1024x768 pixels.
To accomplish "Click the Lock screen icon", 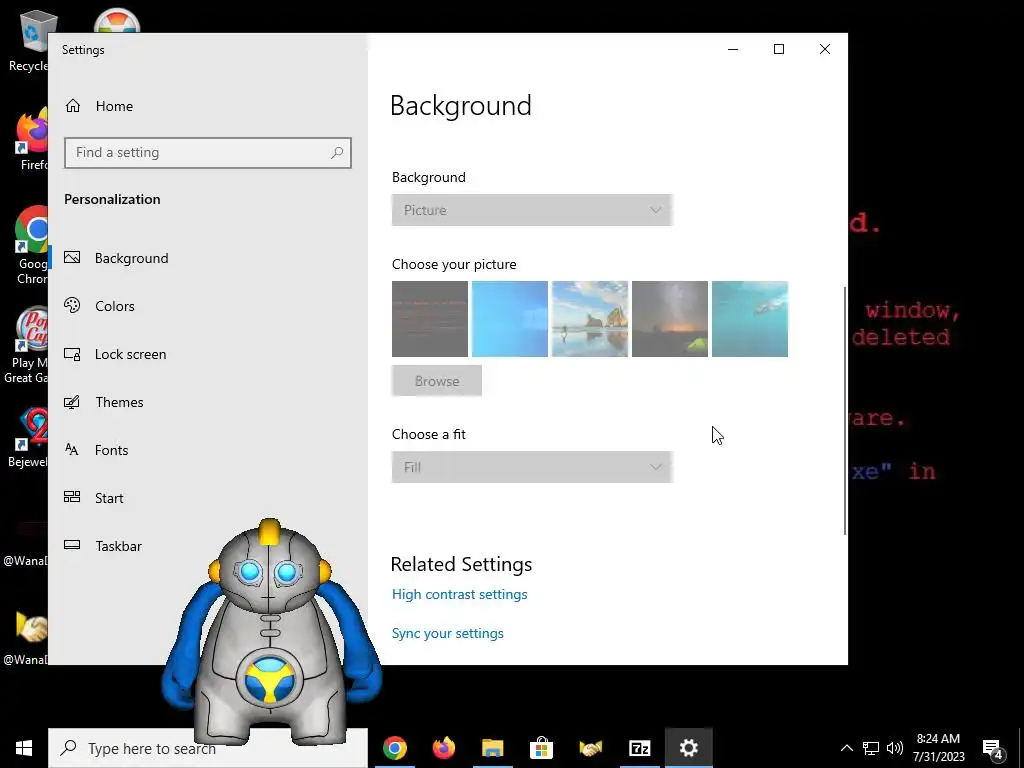I will point(72,354).
